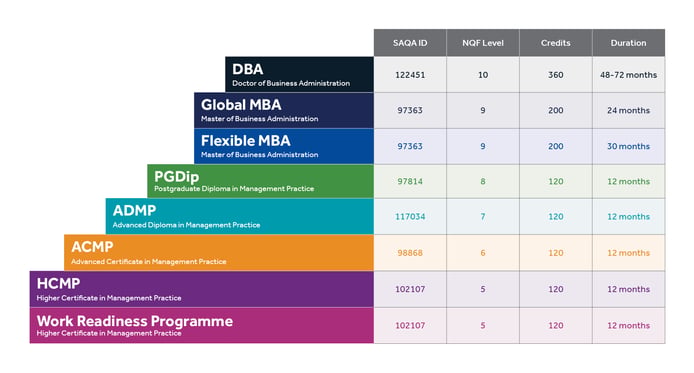The width and height of the screenshot is (694, 373).
Task: Select the teal ADMP programme bar
Action: (x=239, y=216)
